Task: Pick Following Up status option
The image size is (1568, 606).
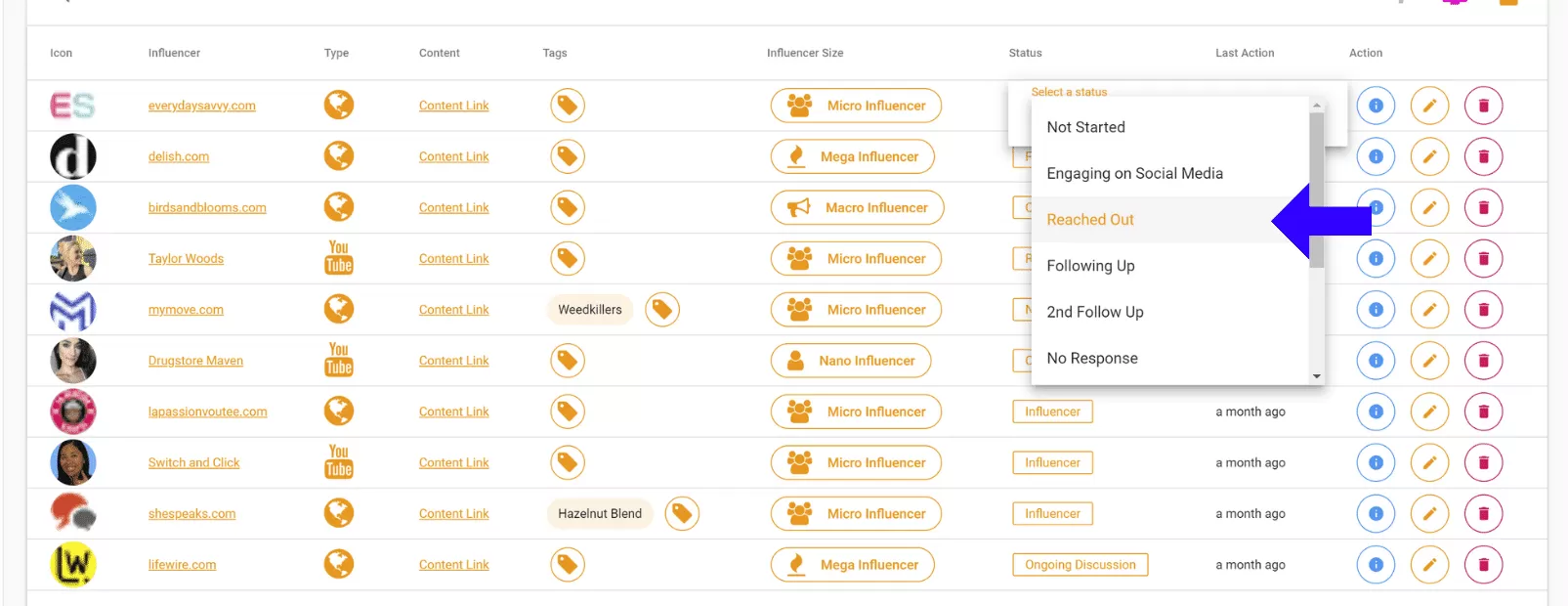Action: (1170, 266)
